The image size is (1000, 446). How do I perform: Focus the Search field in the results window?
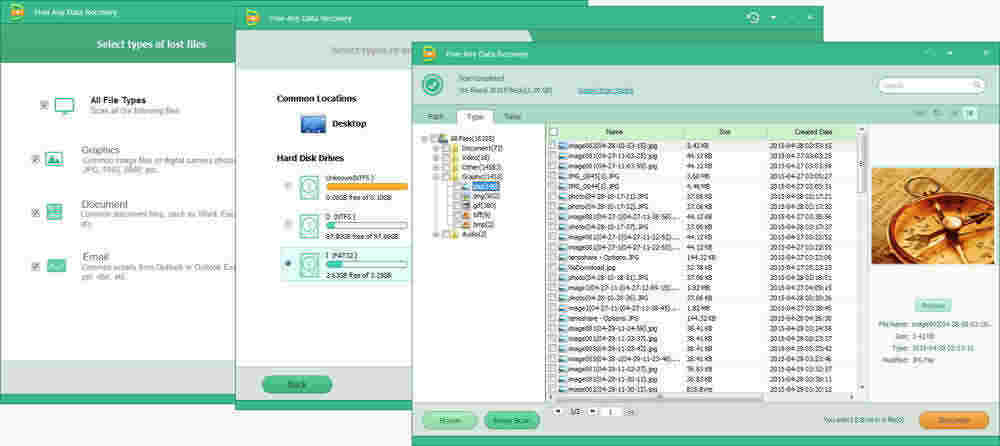click(x=931, y=85)
